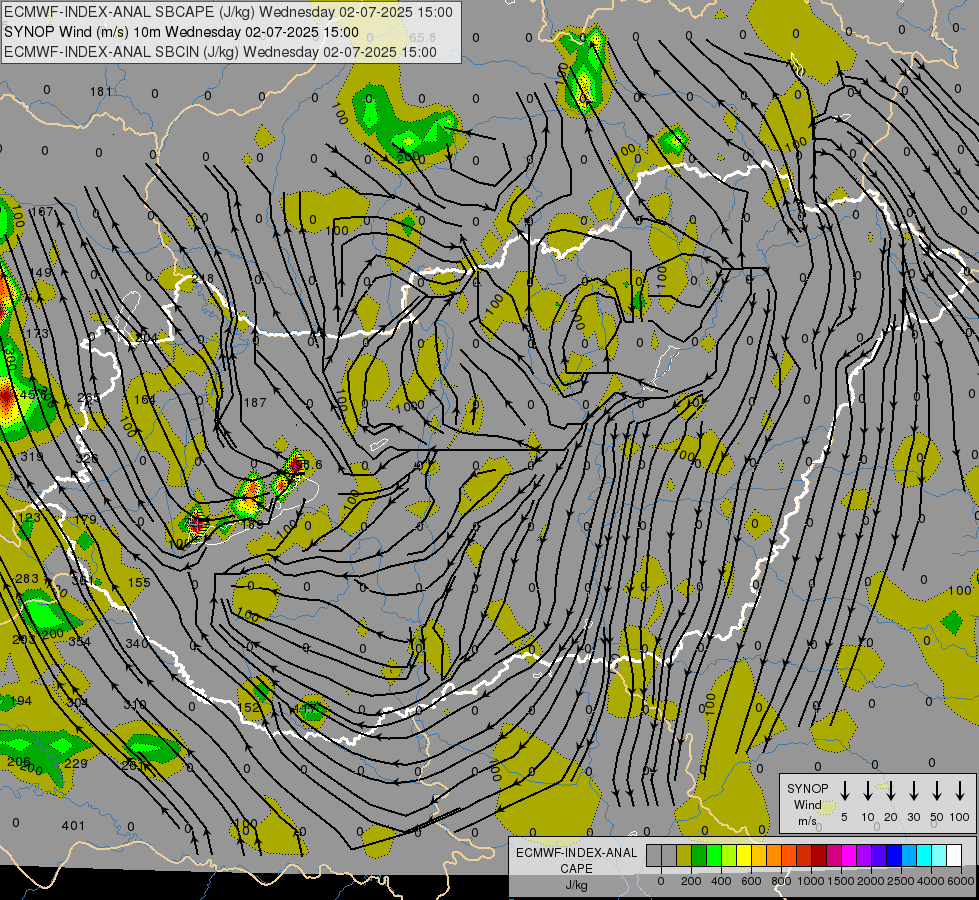The height and width of the screenshot is (900, 979).
Task: Click the 10 m/s wind arrow in legend
Action: click(x=867, y=791)
